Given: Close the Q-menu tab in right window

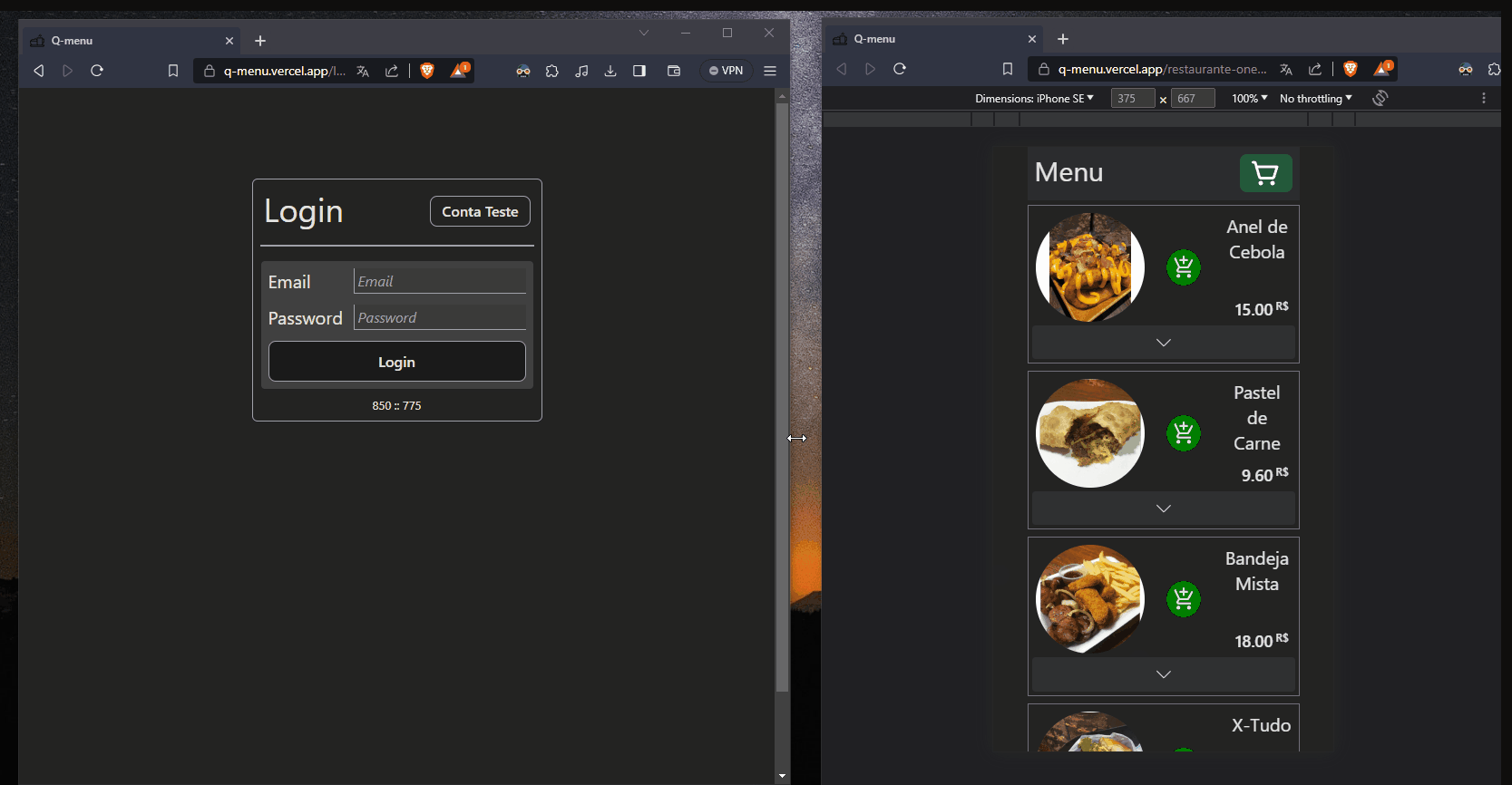Looking at the screenshot, I should 1032,39.
